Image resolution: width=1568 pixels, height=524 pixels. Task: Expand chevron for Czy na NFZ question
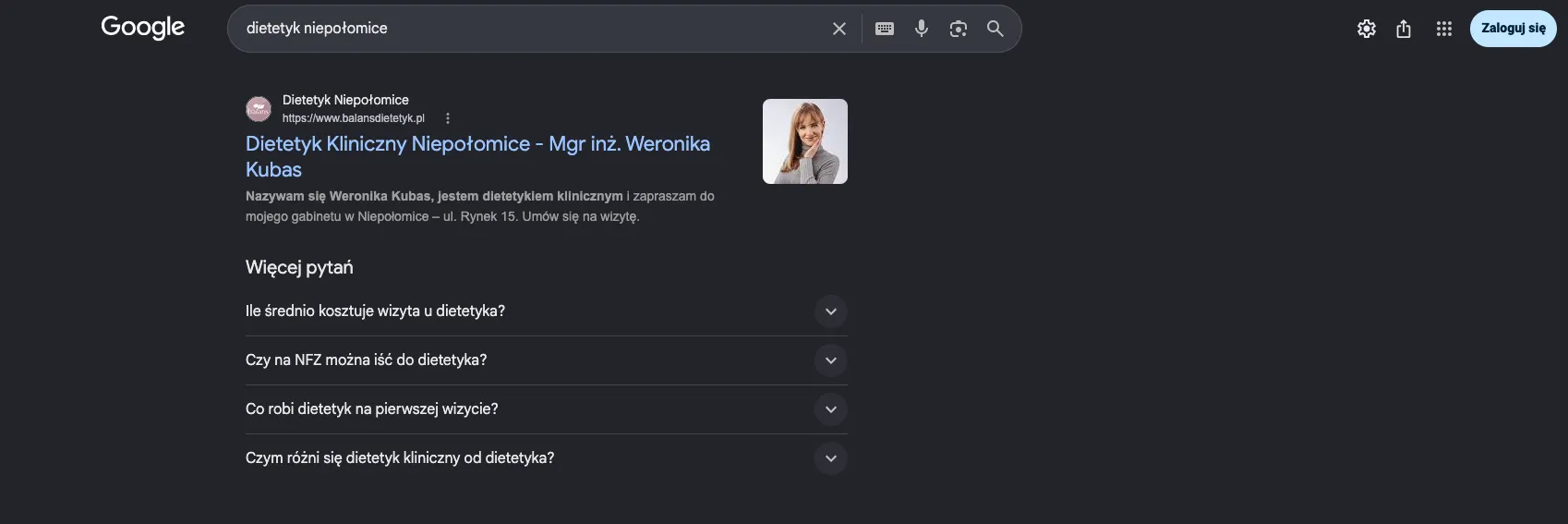831,360
